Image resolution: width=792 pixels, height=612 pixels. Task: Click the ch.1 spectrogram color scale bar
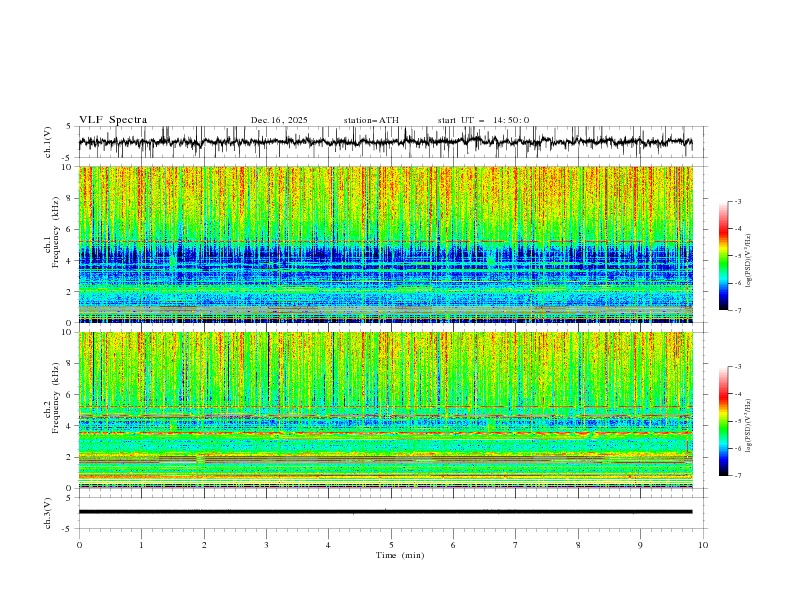click(x=724, y=256)
